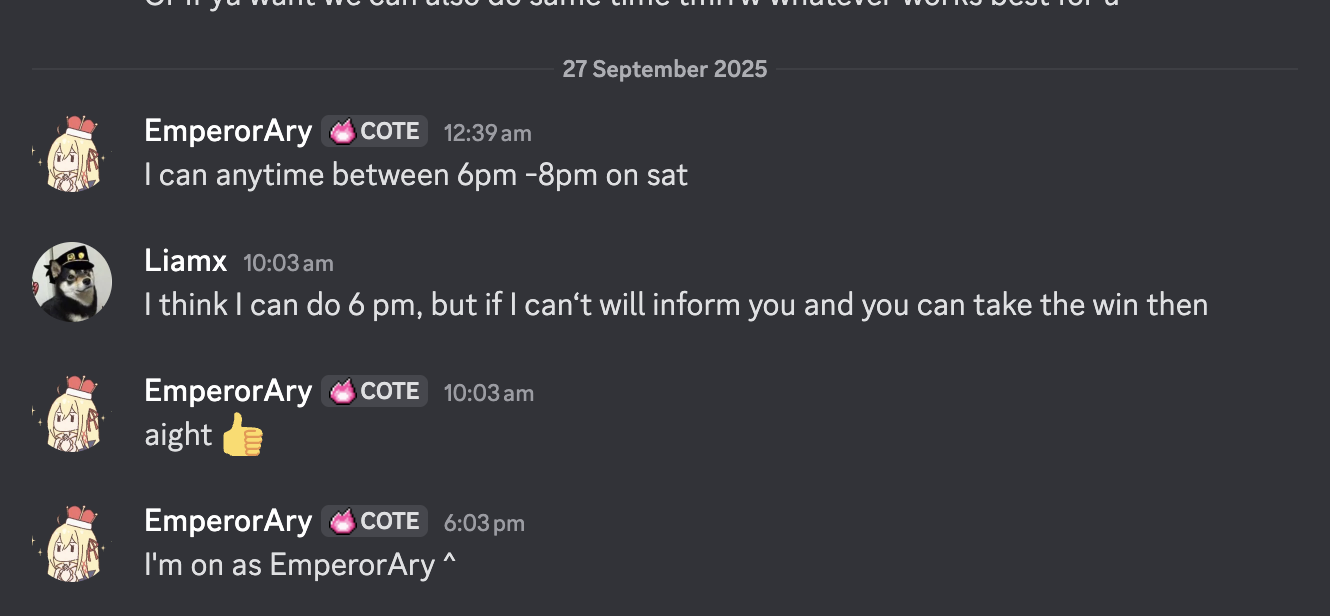Click the "27 September 2025" date divider
Viewport: 1330px width, 616px height.
tap(665, 69)
